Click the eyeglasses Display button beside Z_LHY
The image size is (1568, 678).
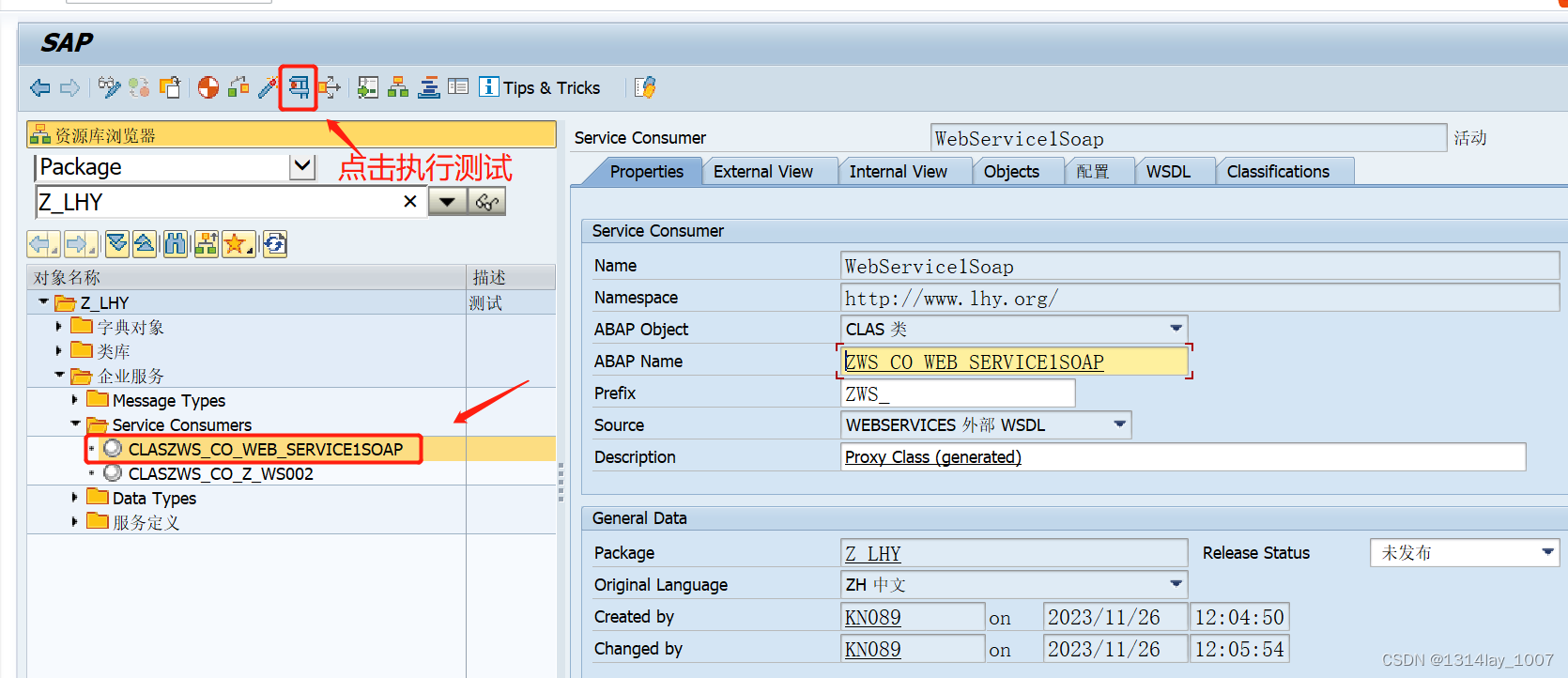(x=487, y=202)
